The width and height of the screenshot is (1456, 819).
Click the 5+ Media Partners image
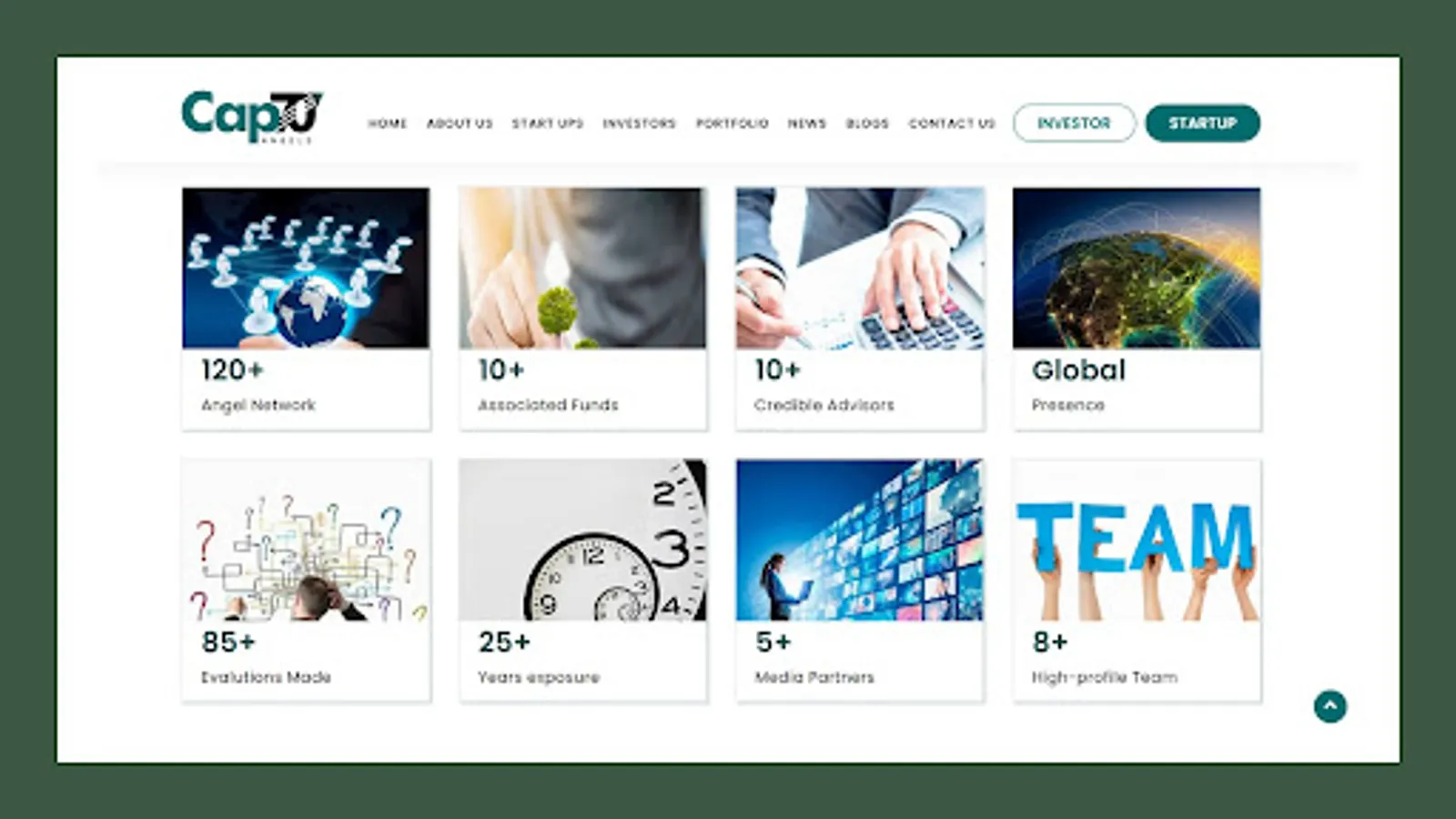pyautogui.click(x=860, y=540)
